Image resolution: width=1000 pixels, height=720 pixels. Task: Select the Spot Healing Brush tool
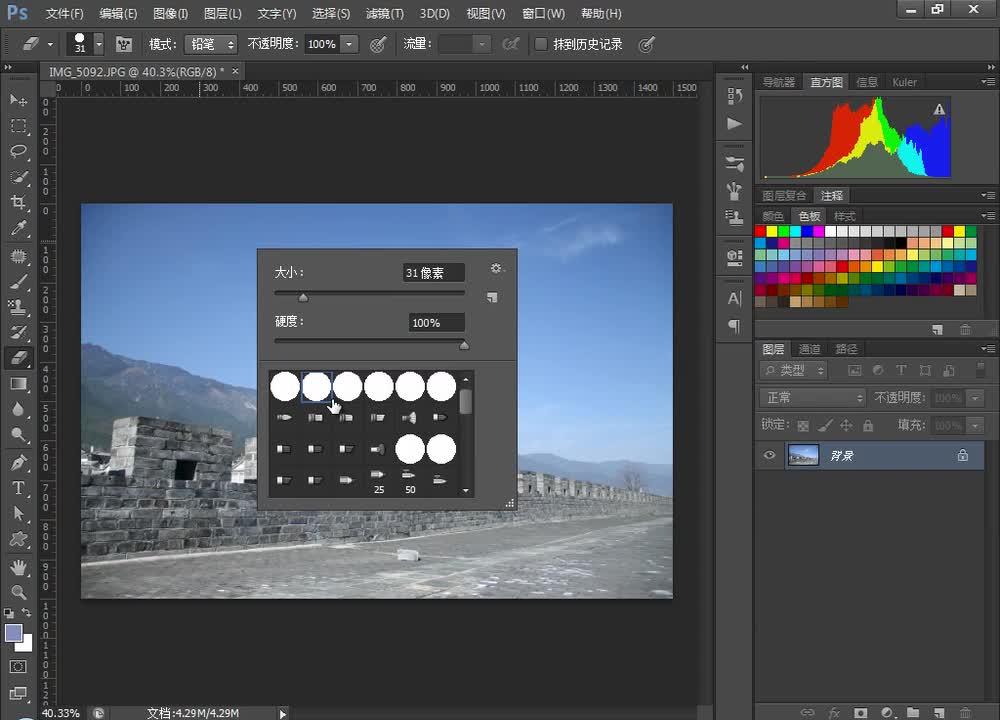point(18,256)
